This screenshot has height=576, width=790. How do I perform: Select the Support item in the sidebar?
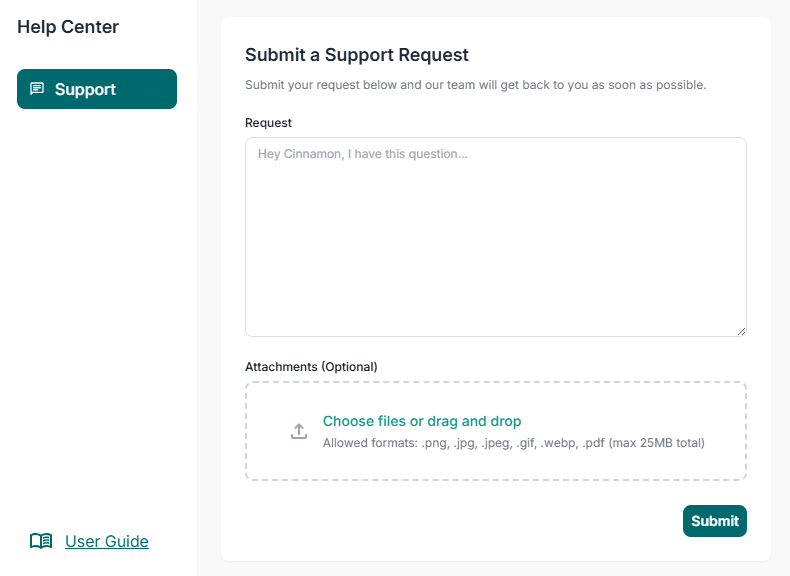pos(97,89)
